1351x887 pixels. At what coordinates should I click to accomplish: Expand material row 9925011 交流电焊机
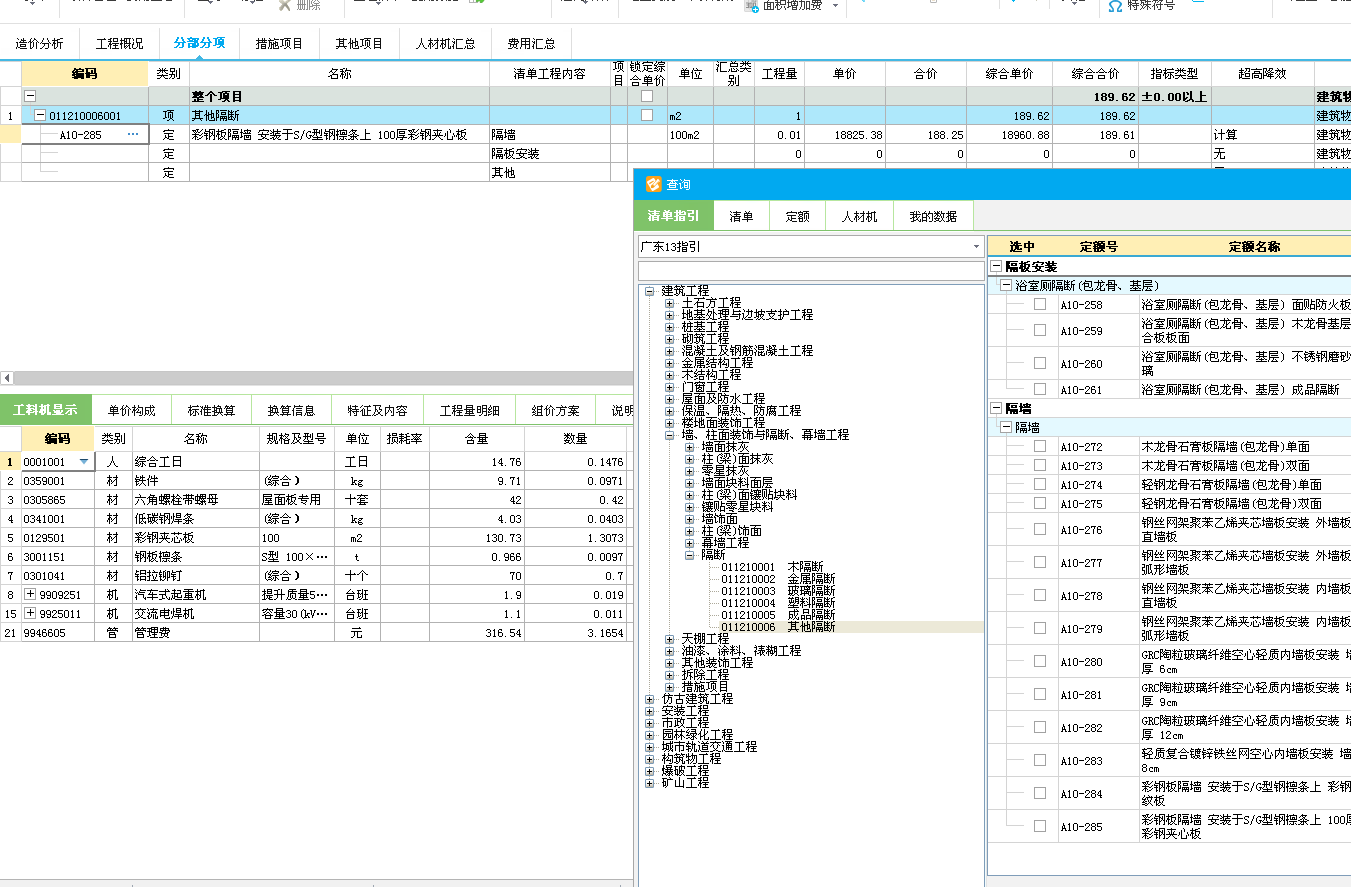(30, 614)
